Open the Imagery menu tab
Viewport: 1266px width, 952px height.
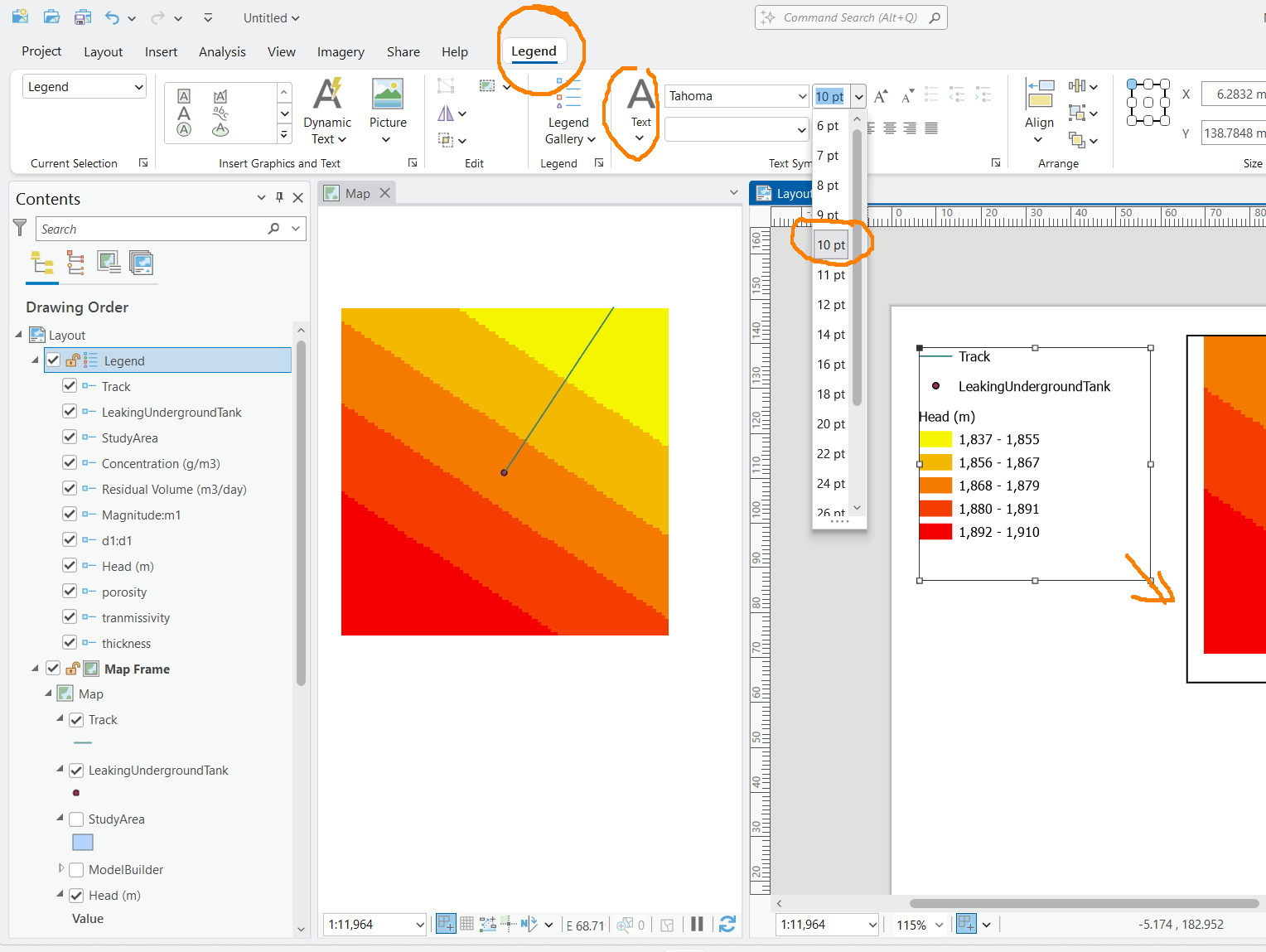point(341,51)
